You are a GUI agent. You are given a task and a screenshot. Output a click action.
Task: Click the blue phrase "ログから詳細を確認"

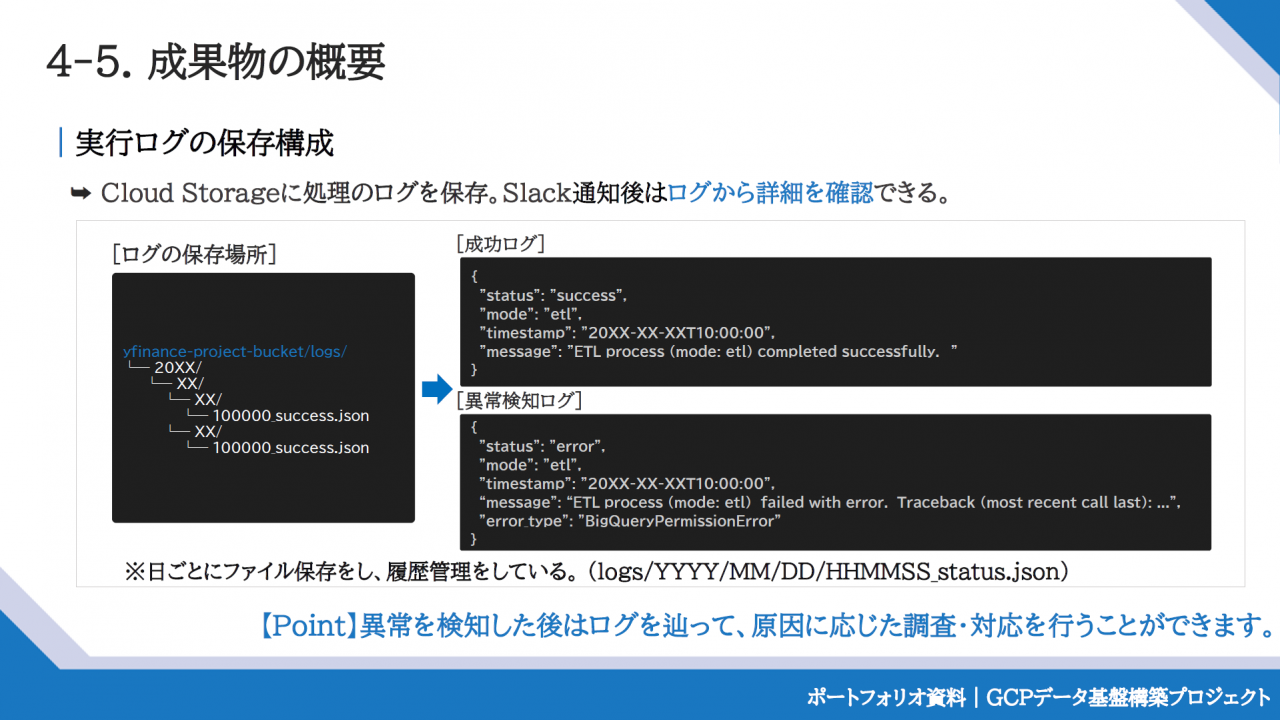click(770, 193)
